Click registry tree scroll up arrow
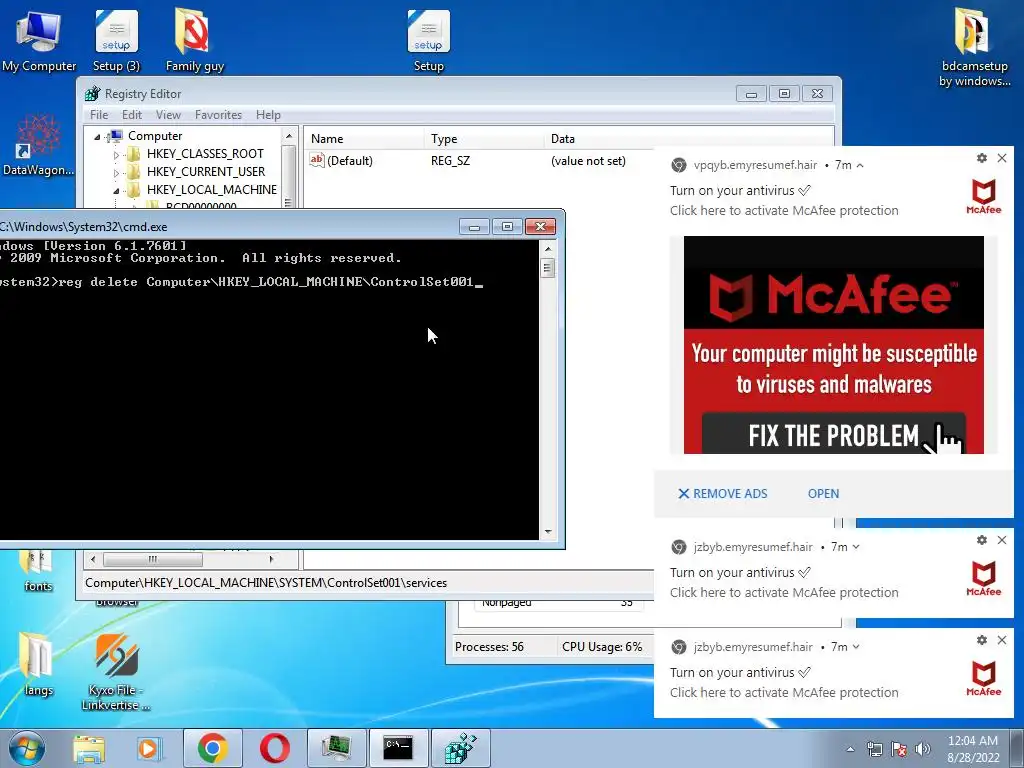 (x=289, y=136)
